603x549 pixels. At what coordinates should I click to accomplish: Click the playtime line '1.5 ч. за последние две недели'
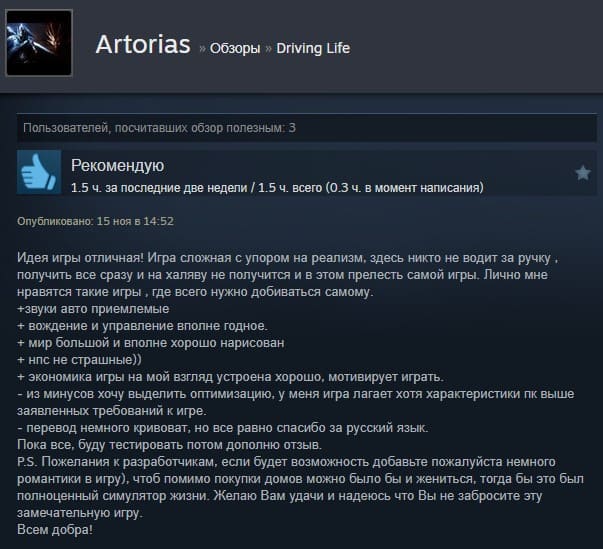click(159, 188)
